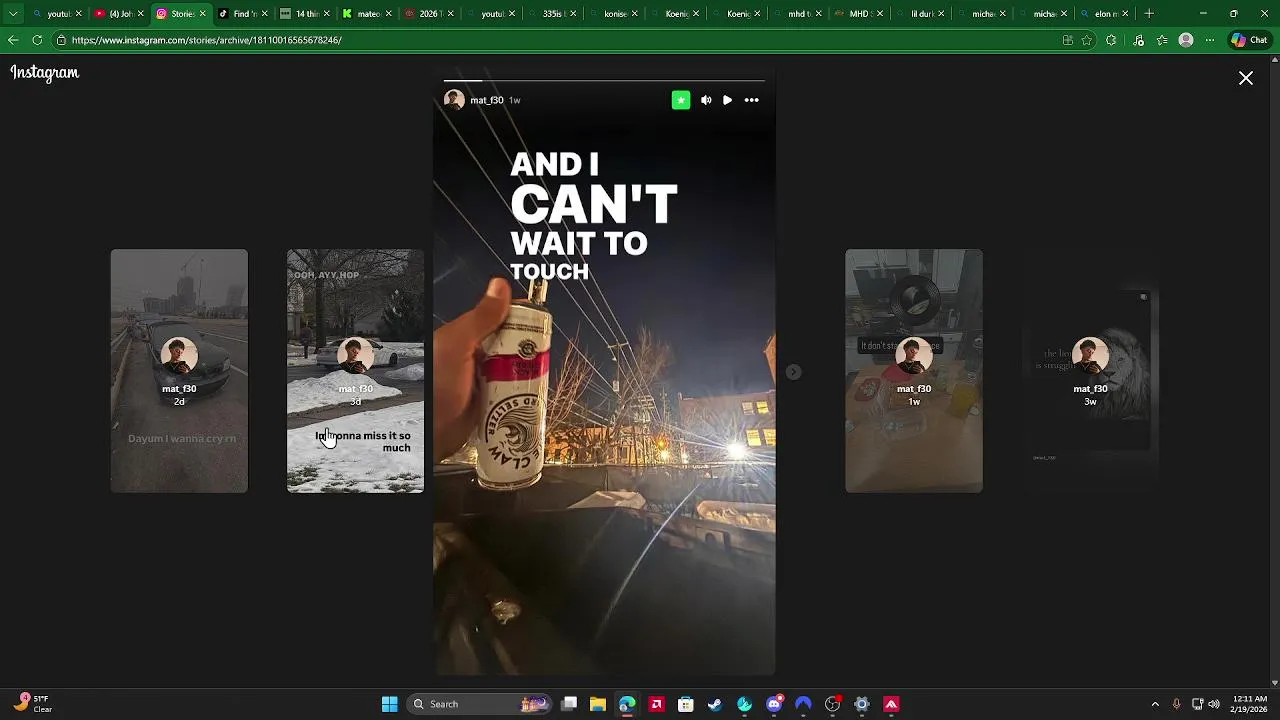Click the microphone tray icon
Screen dimensions: 1280x720
click(x=1176, y=704)
